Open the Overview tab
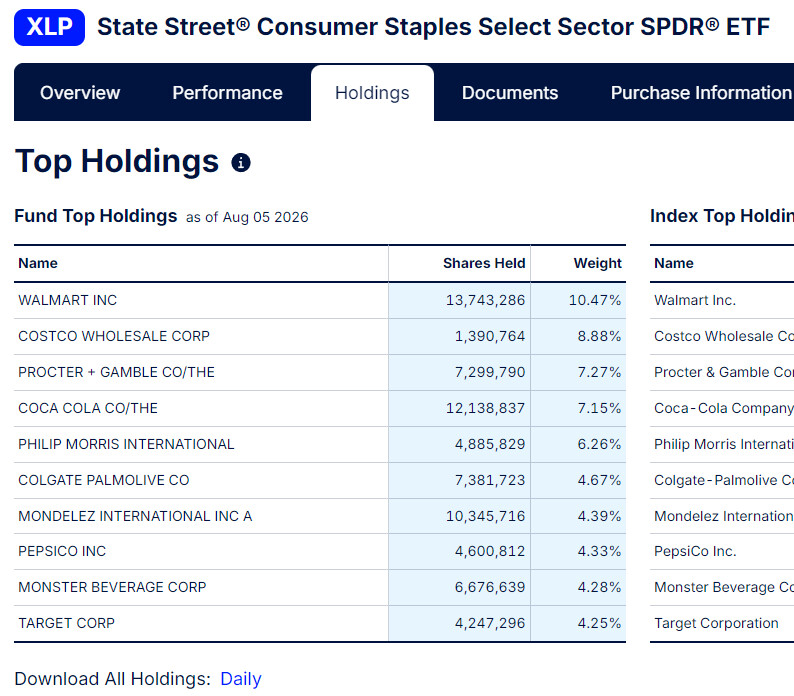The height and width of the screenshot is (696, 794). click(80, 93)
